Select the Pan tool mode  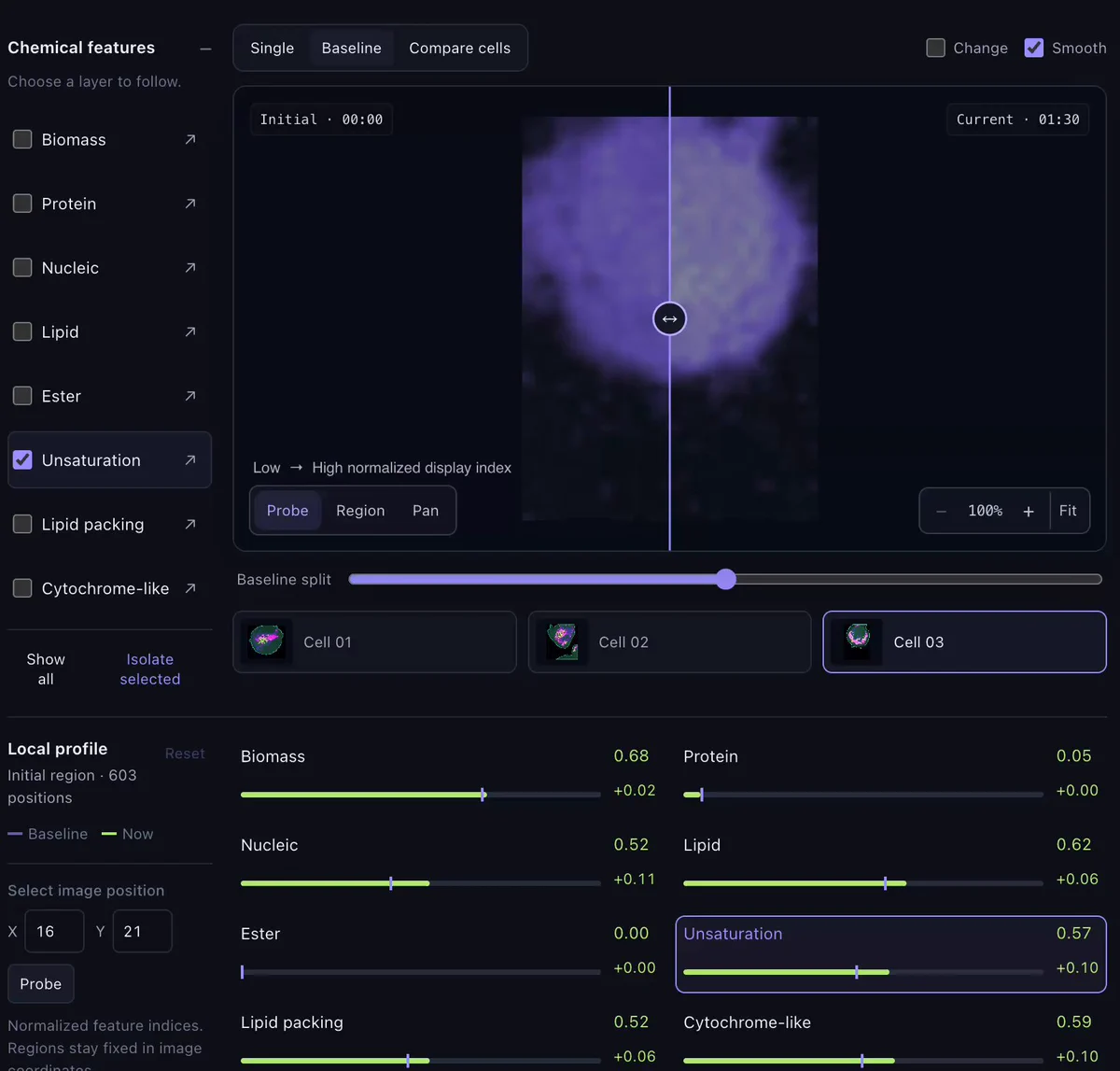click(x=426, y=511)
